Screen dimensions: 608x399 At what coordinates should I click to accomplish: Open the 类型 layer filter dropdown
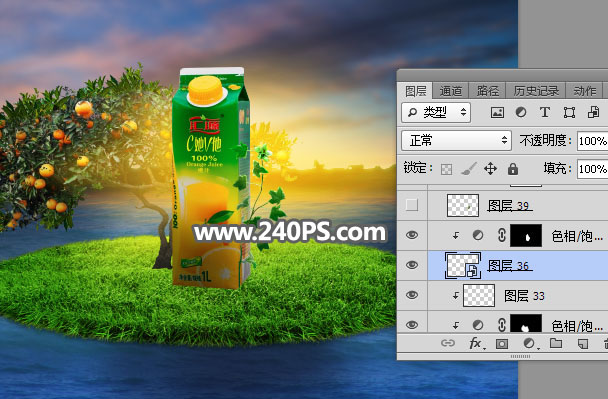point(436,112)
